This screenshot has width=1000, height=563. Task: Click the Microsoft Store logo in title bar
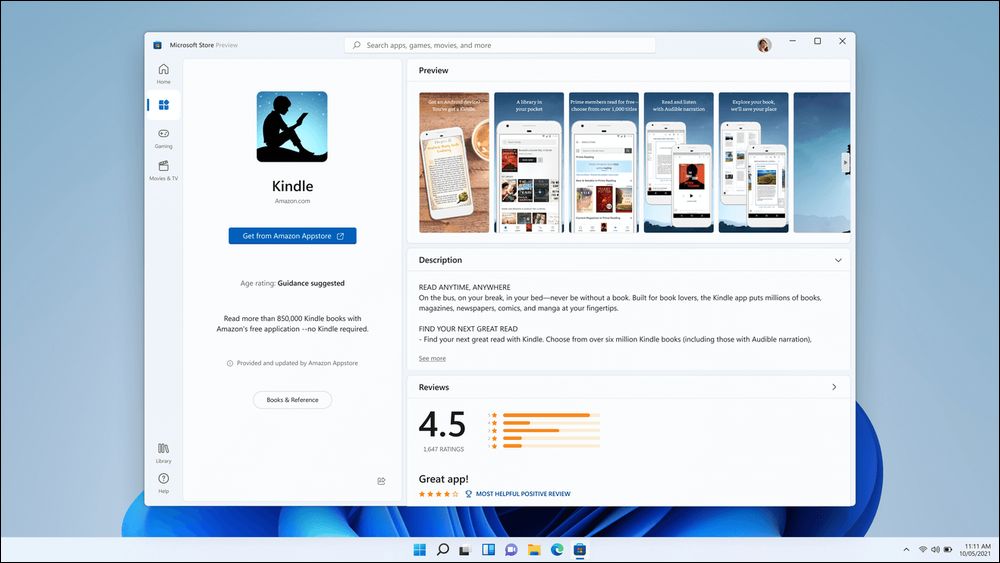coord(158,45)
